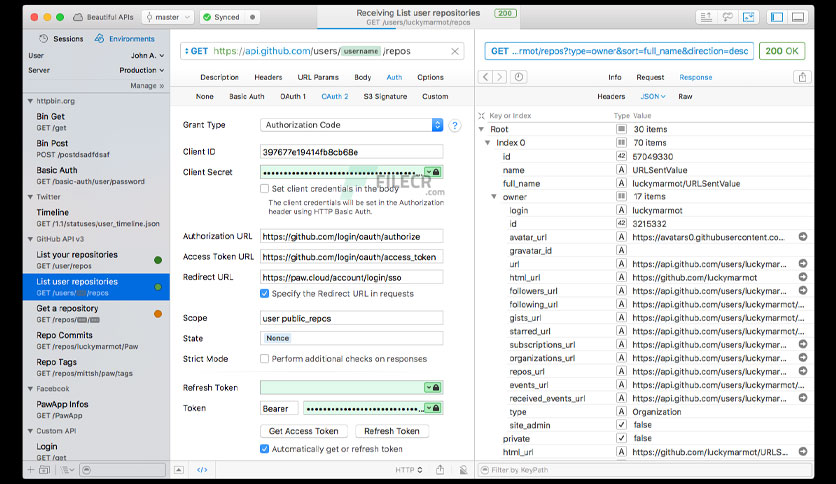Viewport: 836px width, 484px height.
Task: Click the new group folder icon
Action: [45, 470]
